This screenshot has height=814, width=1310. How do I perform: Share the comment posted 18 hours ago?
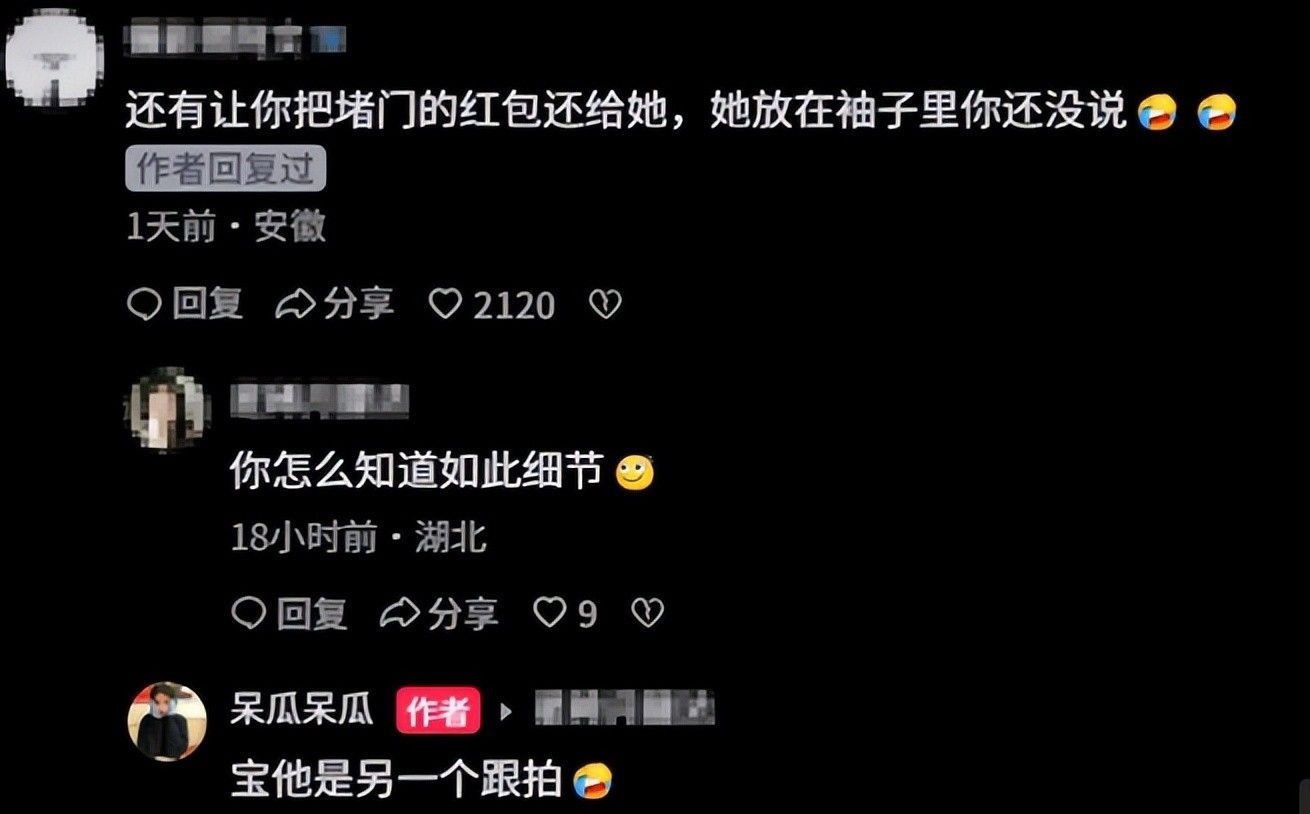coord(438,613)
